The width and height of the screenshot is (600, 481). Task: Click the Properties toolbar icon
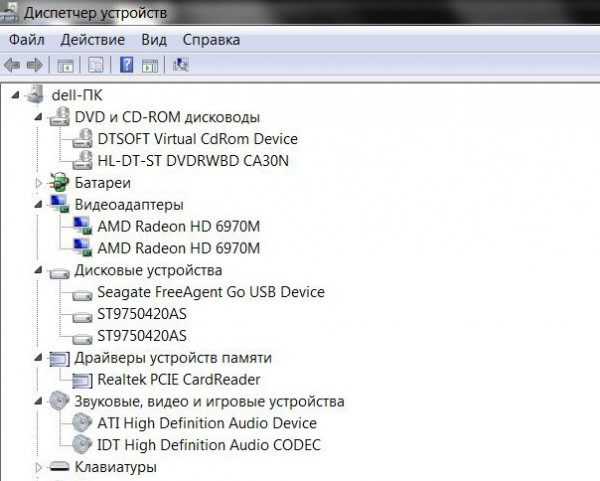point(96,65)
